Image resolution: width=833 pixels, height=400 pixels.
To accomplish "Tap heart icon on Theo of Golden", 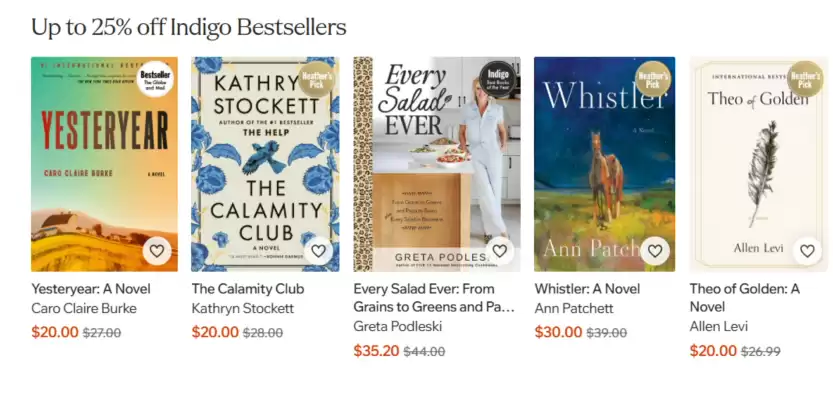I will tap(807, 251).
